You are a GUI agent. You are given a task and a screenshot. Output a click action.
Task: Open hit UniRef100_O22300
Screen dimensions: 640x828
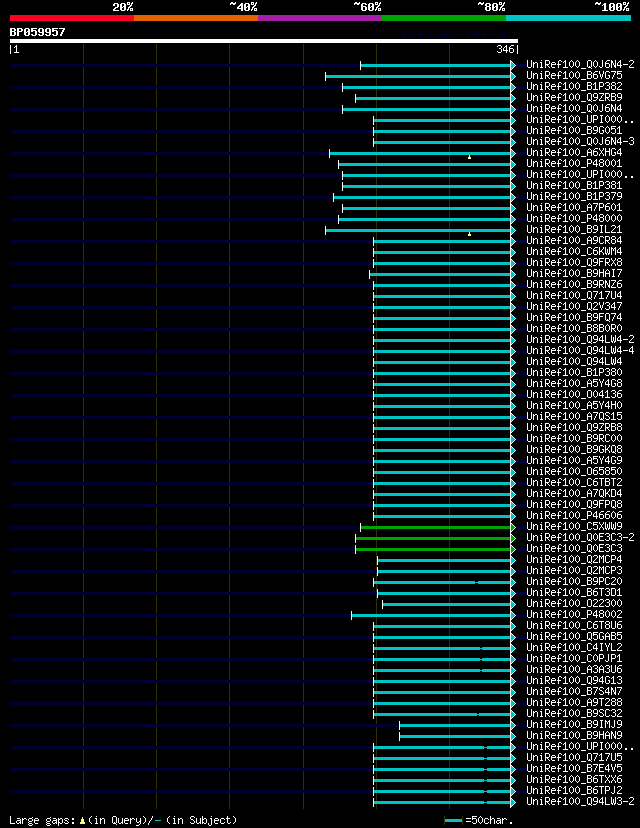click(x=575, y=604)
